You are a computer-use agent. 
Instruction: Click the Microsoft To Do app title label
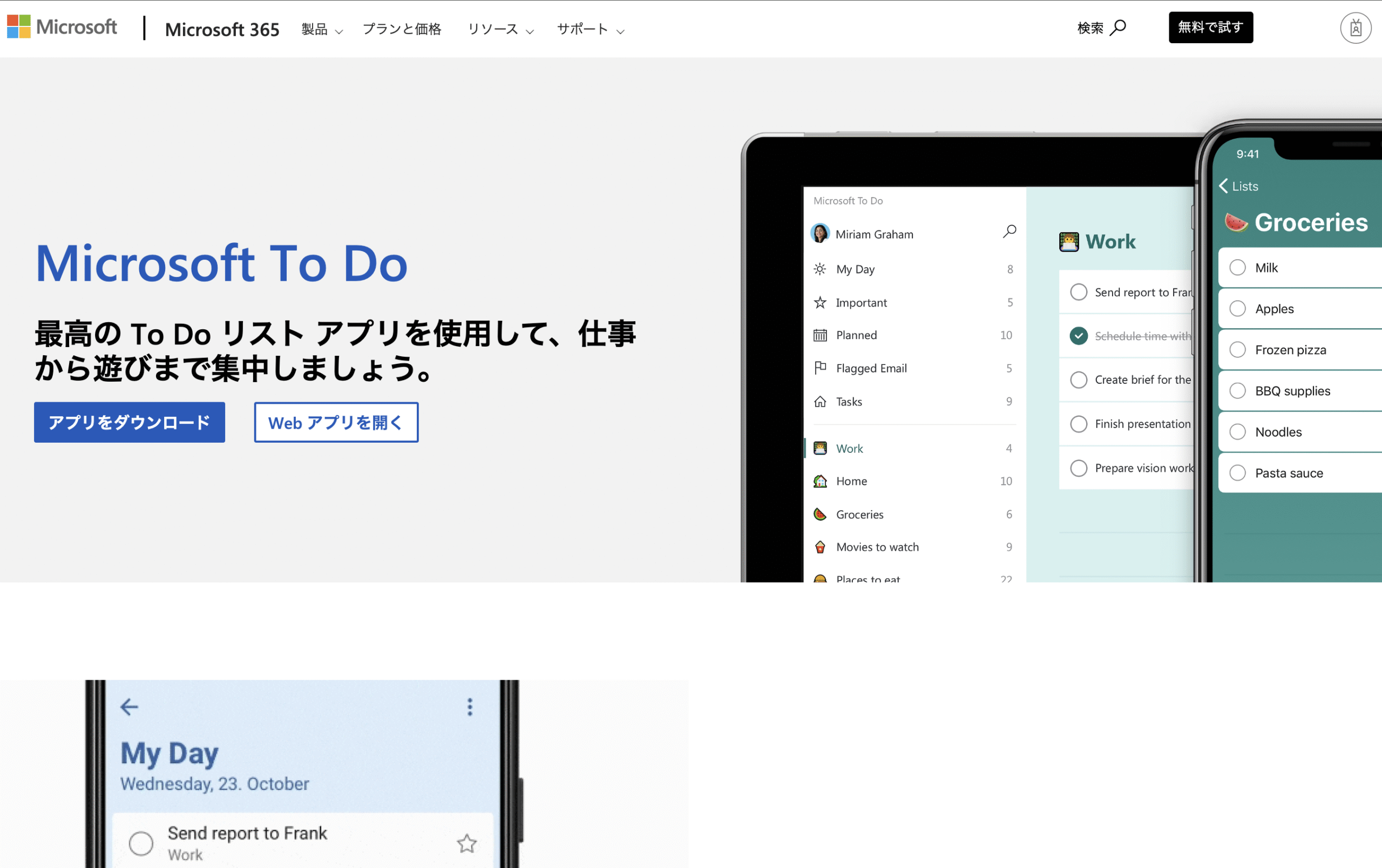tap(848, 201)
